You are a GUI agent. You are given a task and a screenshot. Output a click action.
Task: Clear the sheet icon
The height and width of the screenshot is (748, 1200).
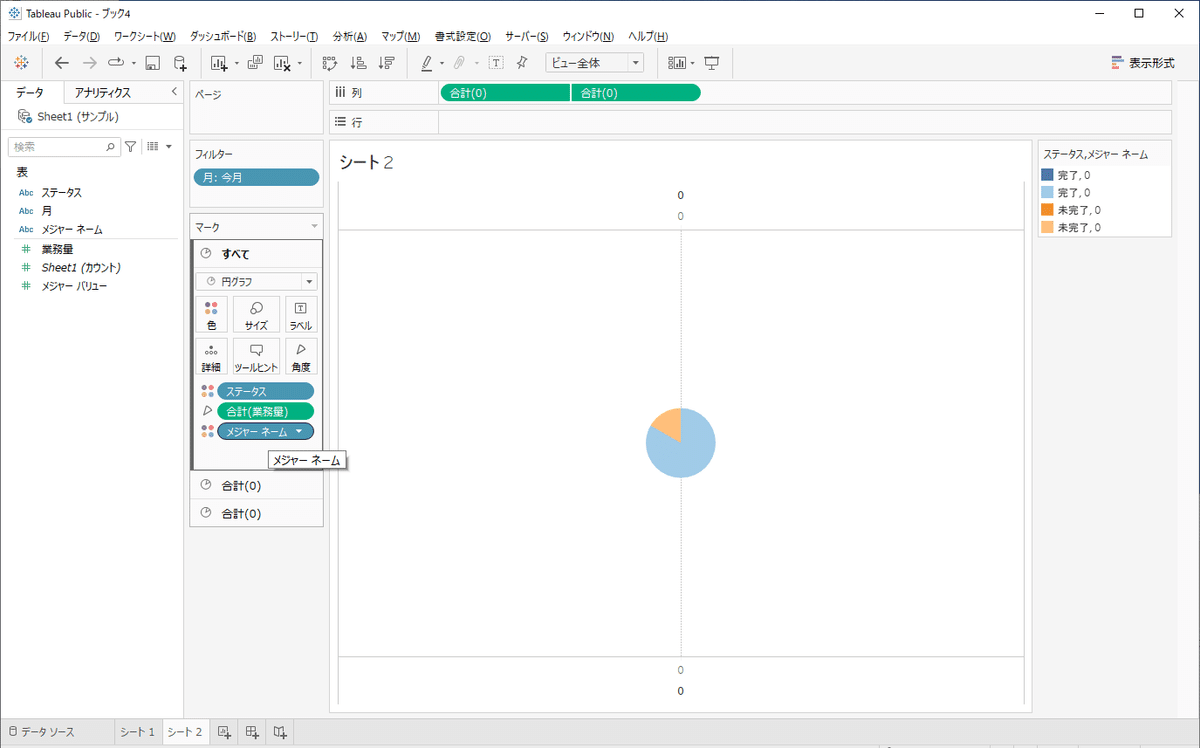click(x=282, y=63)
